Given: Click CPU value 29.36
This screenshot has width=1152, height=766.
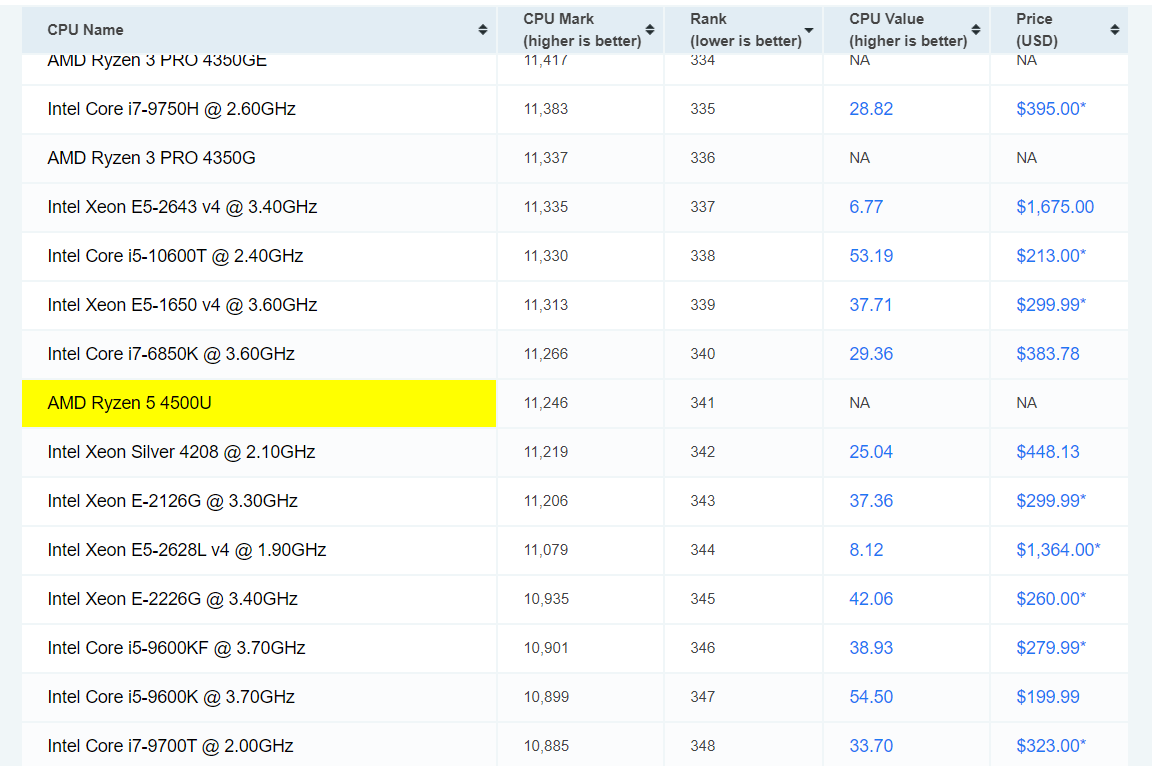Looking at the screenshot, I should 871,354.
